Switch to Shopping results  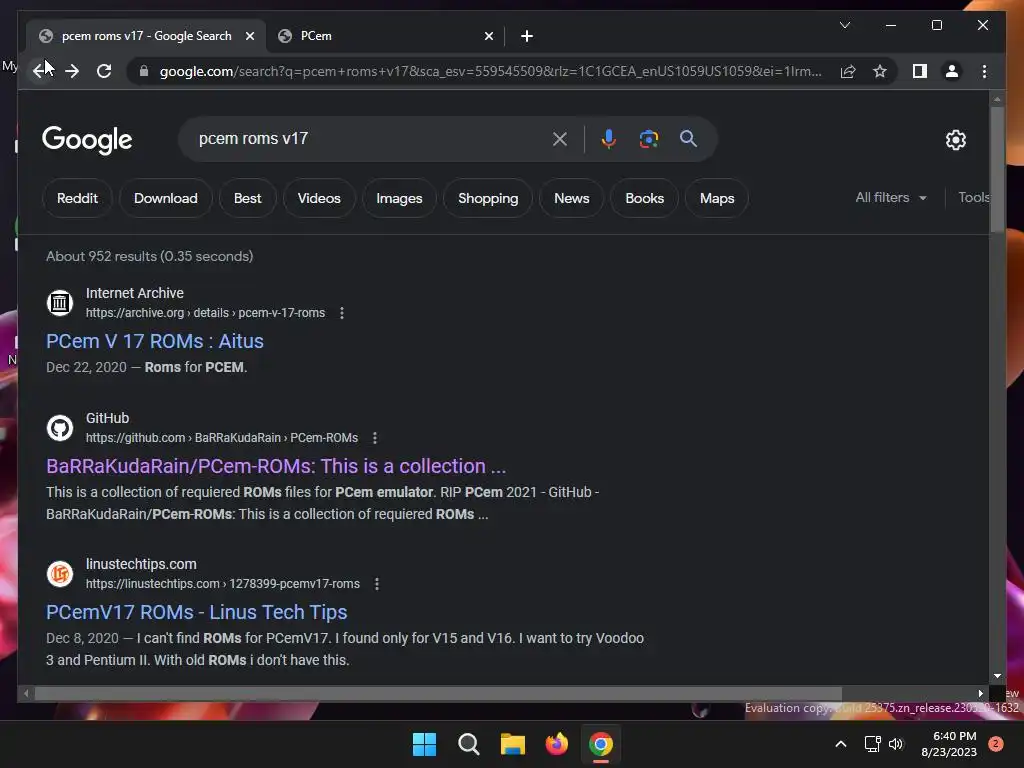(x=488, y=198)
